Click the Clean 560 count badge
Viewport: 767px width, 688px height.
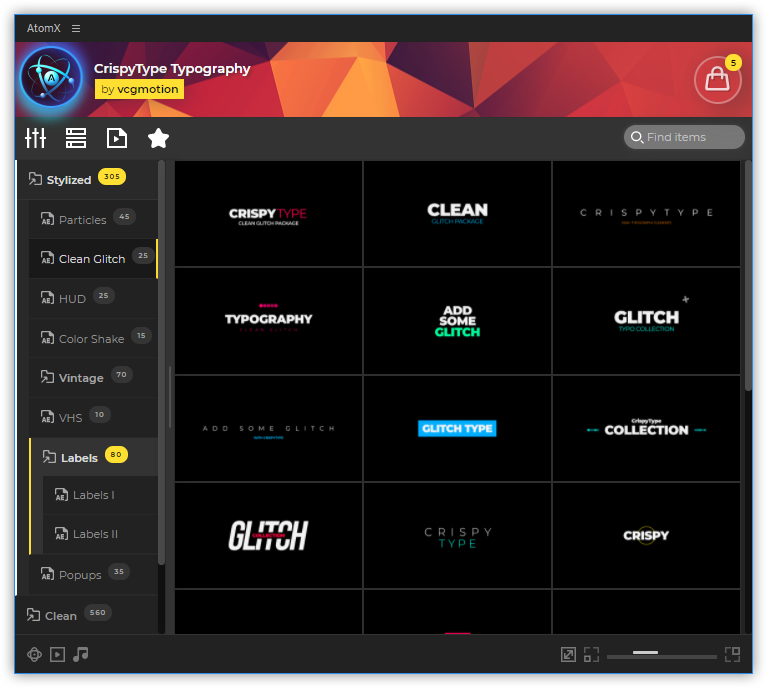(98, 612)
